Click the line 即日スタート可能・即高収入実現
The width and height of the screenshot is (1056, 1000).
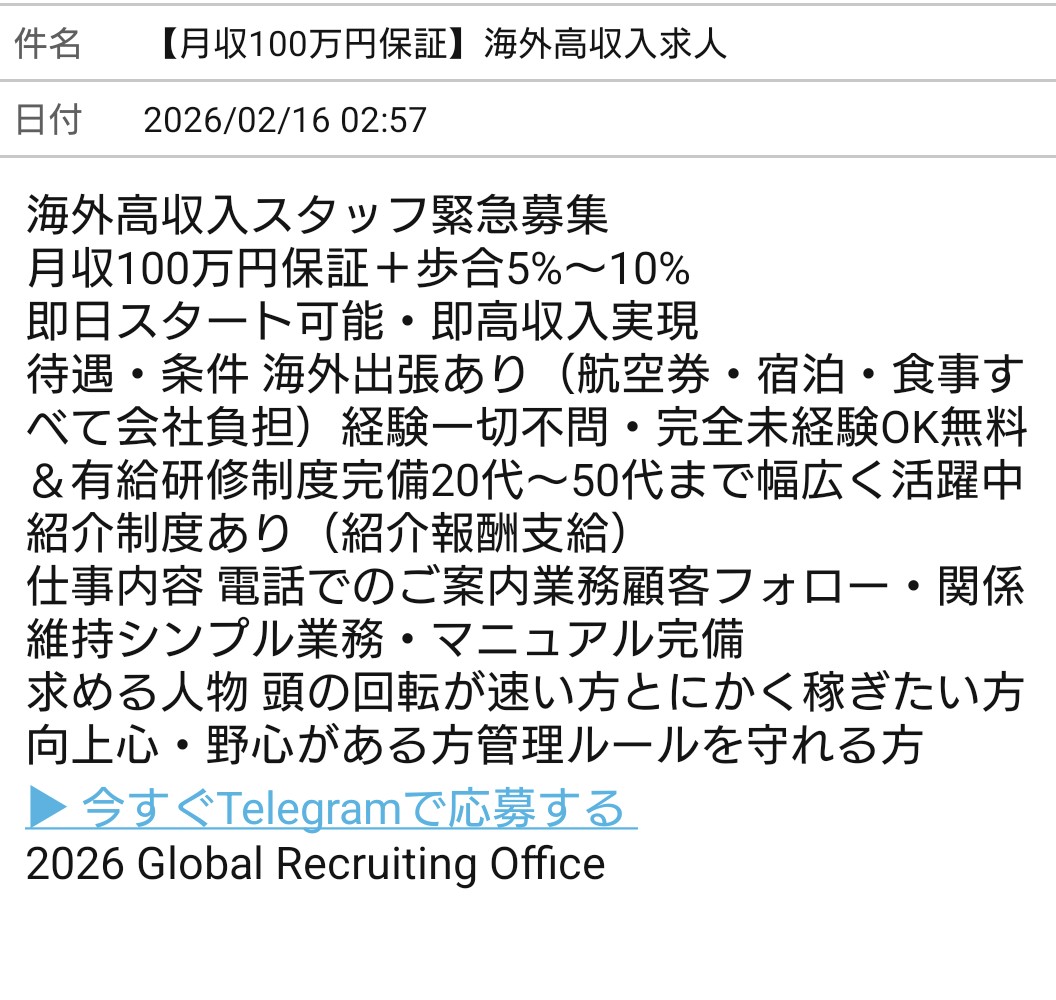[x=362, y=322]
